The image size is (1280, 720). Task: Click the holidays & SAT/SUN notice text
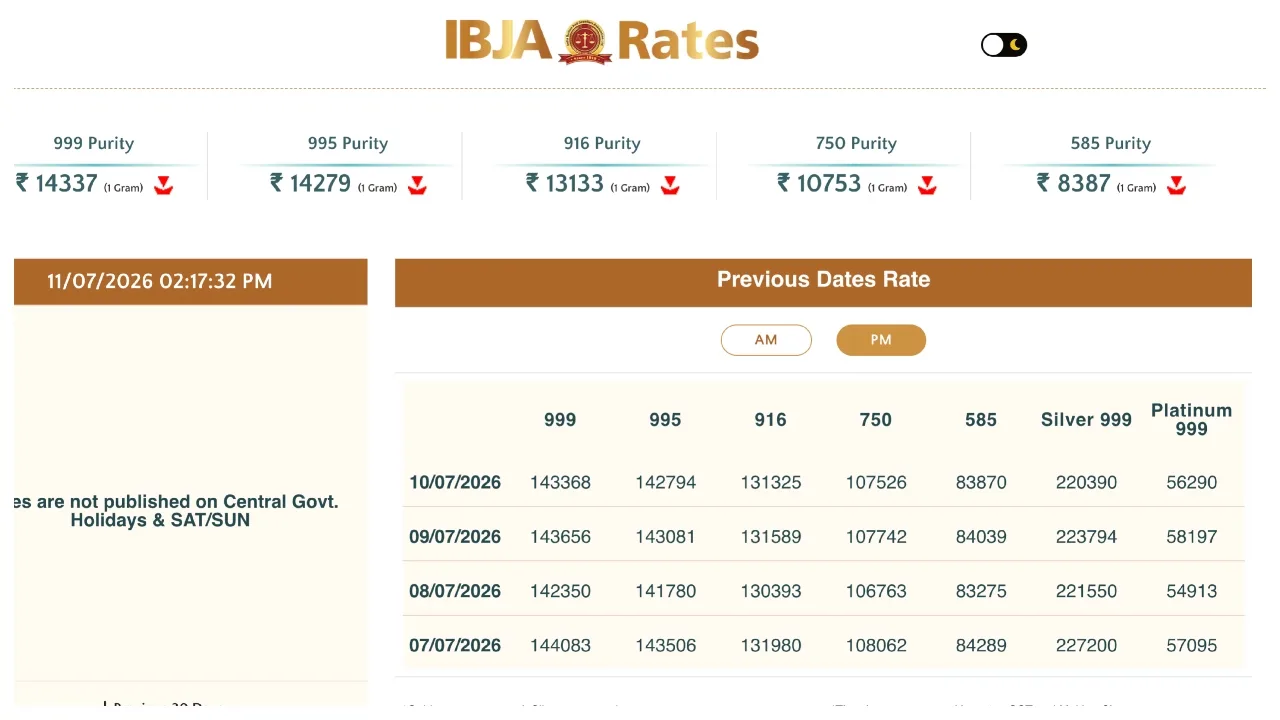pos(176,511)
